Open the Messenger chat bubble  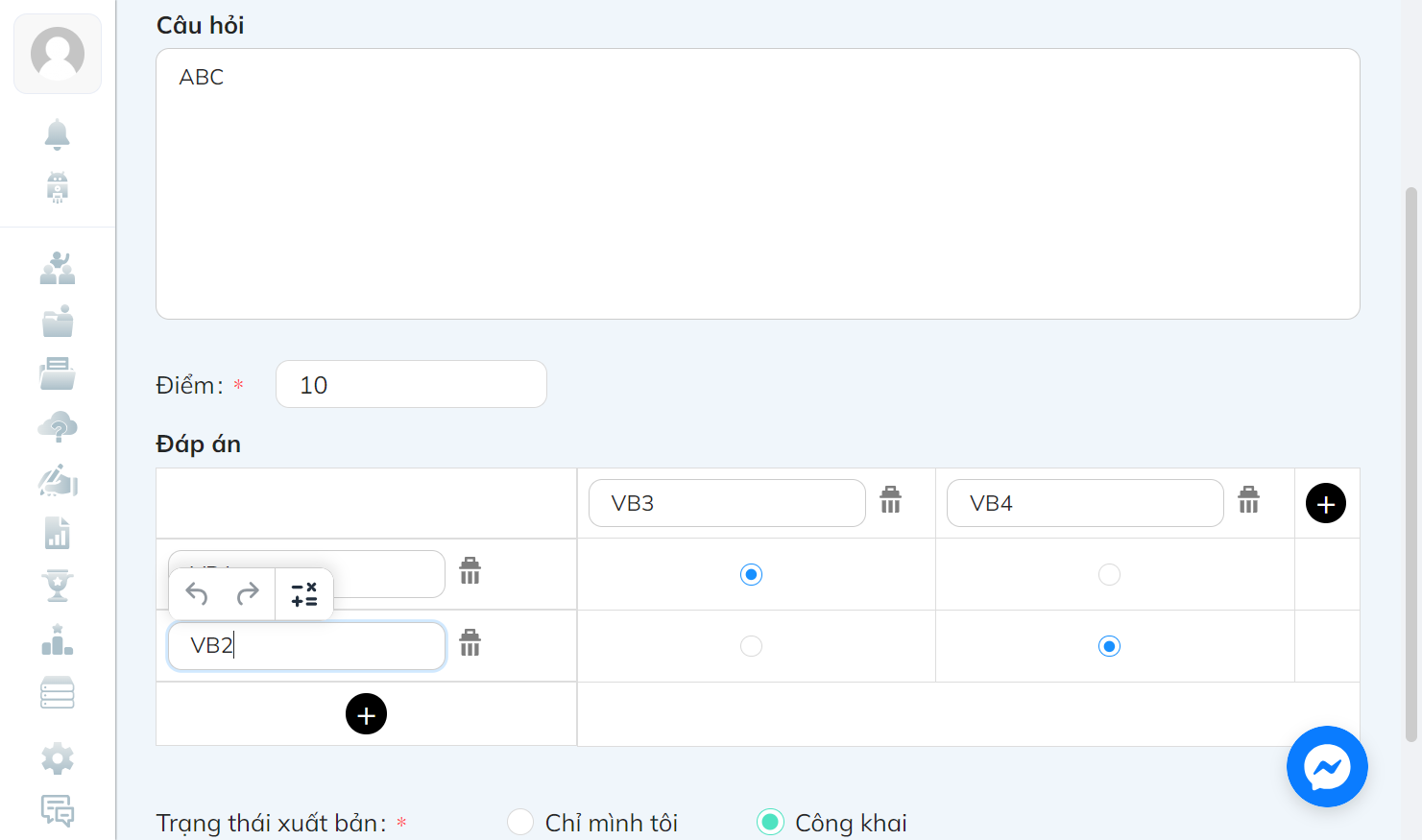coord(1327,766)
